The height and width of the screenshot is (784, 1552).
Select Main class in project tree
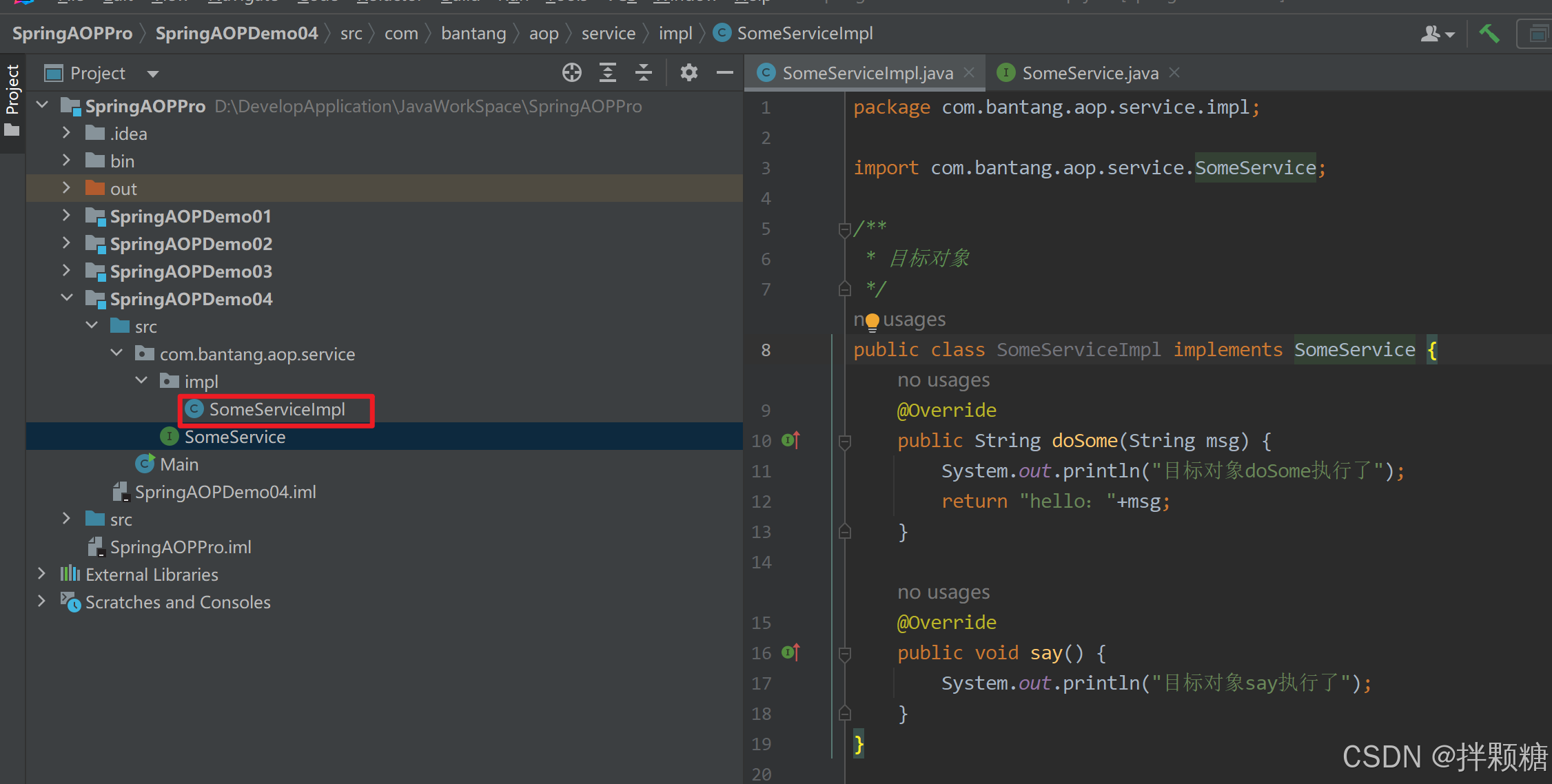coord(178,464)
